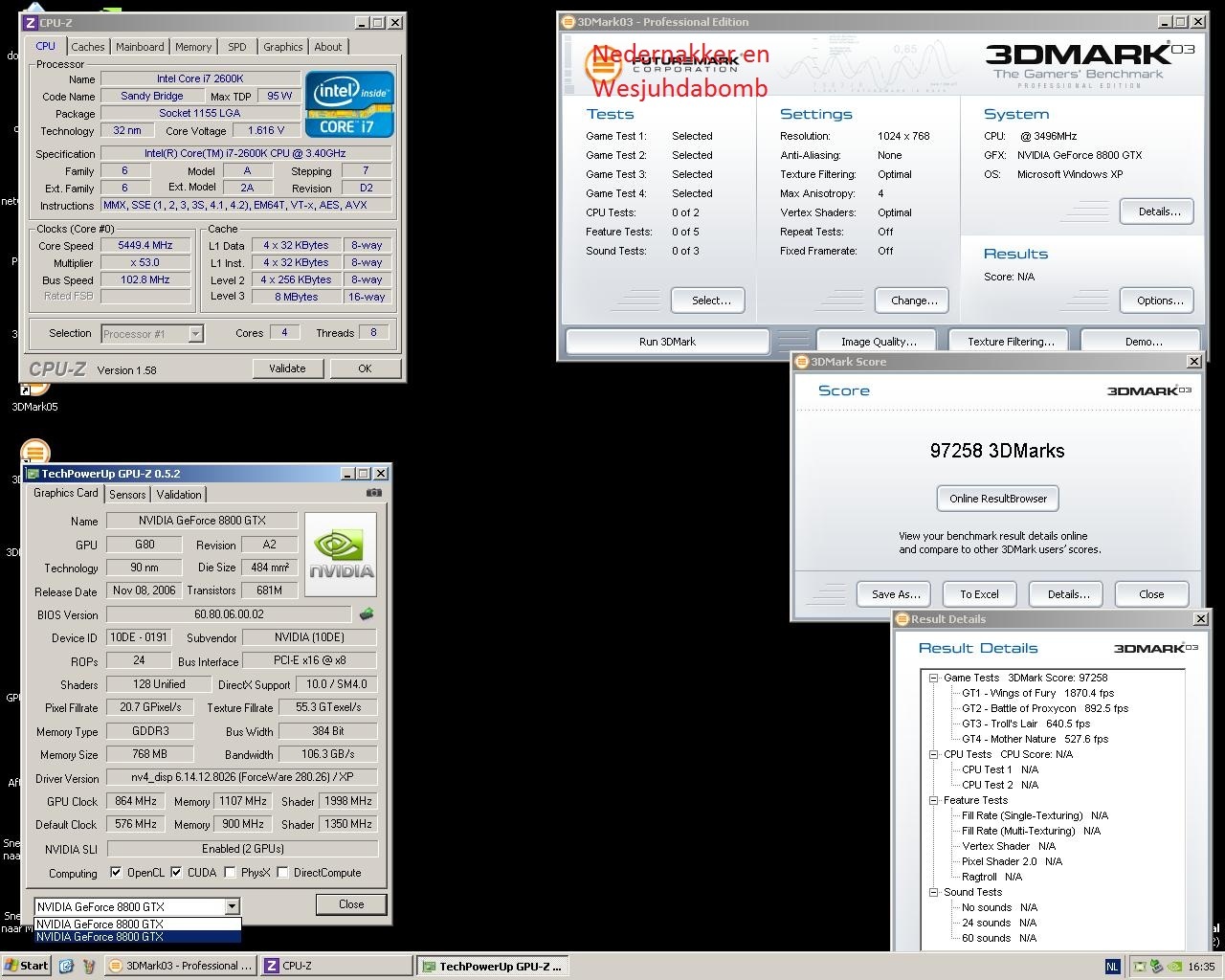The image size is (1225, 980).
Task: Click the NVIDIA logo in GPU-Z
Action: (341, 554)
